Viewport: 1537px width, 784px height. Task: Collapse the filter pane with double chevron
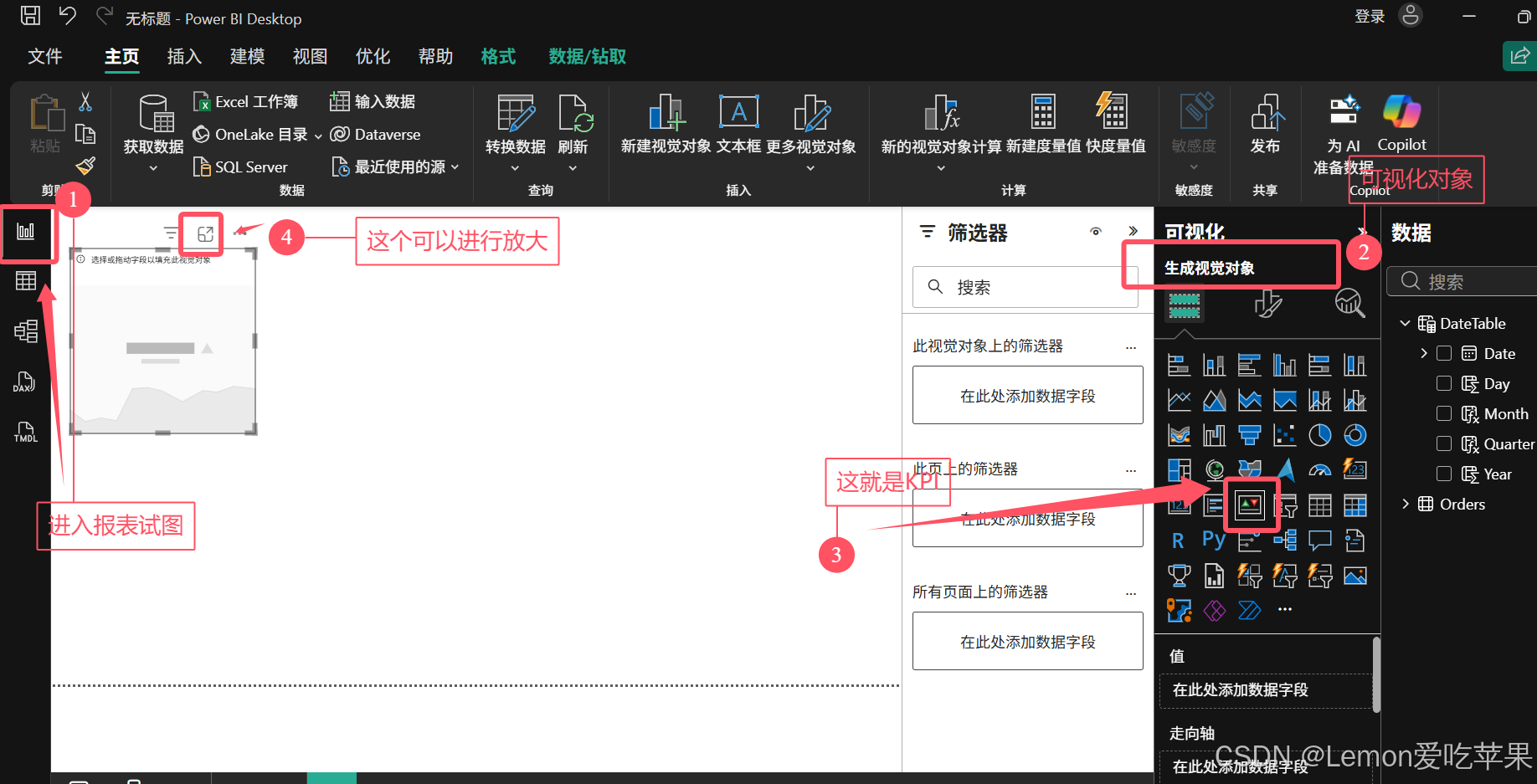[1133, 231]
